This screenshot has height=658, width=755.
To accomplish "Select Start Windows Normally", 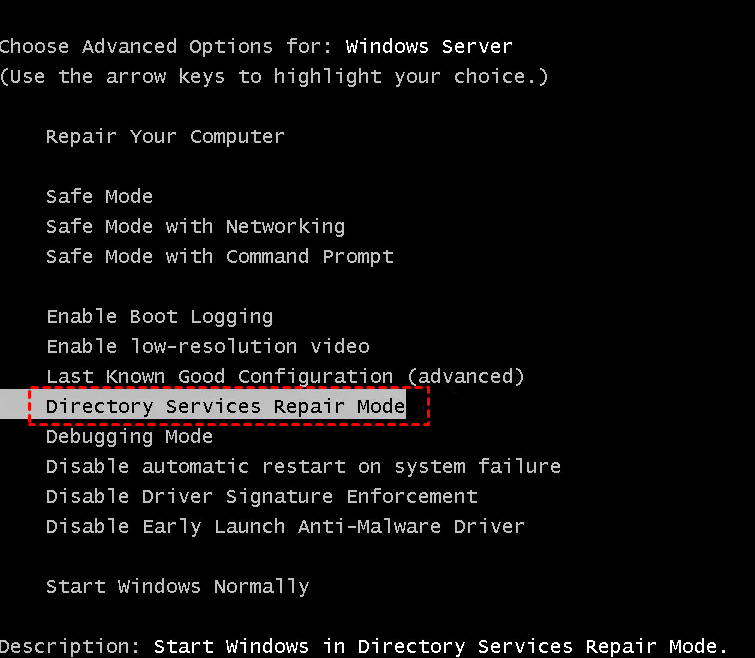I will point(177,587).
